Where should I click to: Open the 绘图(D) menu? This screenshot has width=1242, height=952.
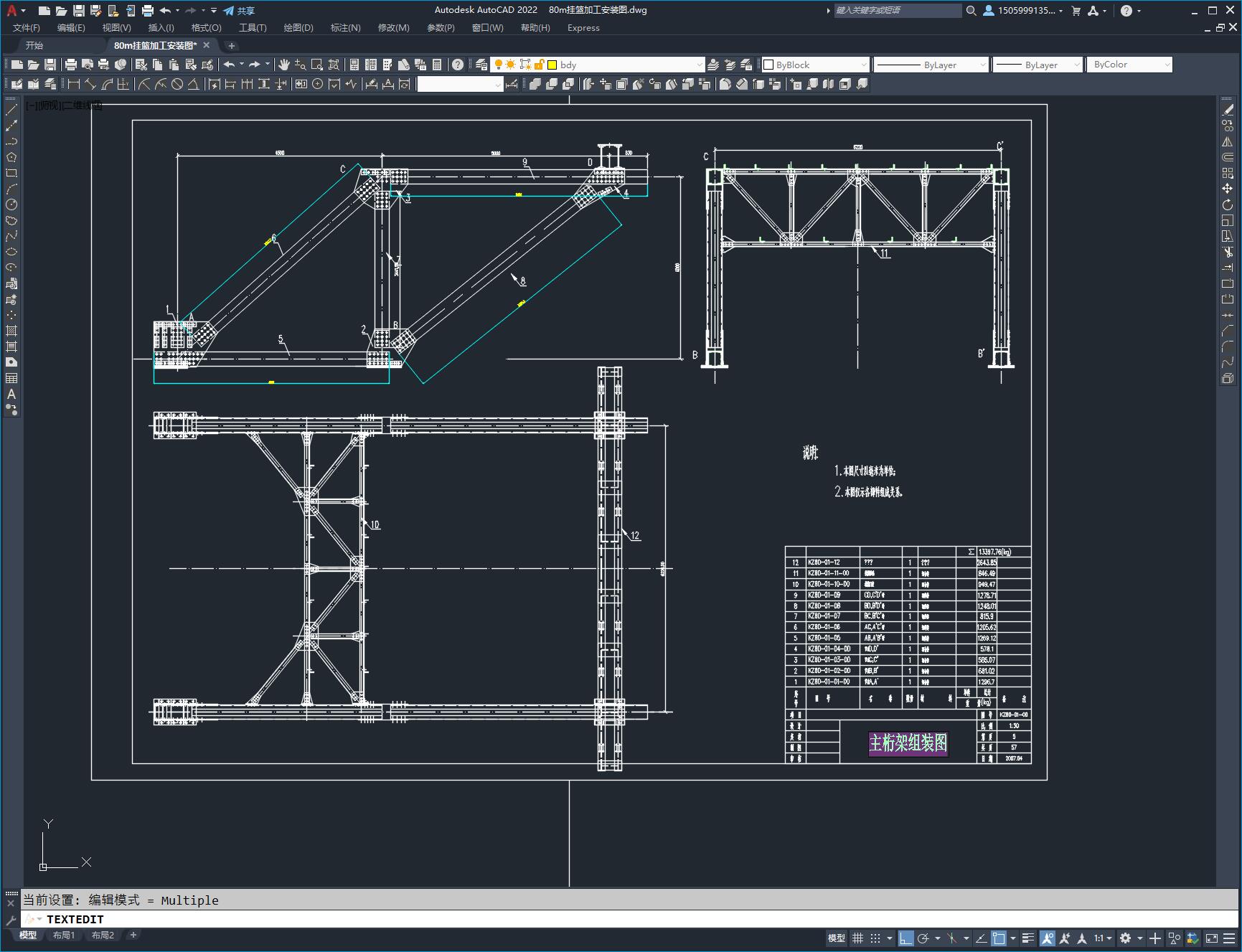click(x=298, y=27)
